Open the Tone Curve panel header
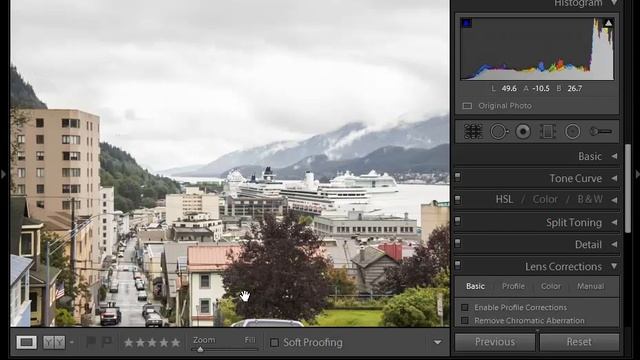 point(537,178)
